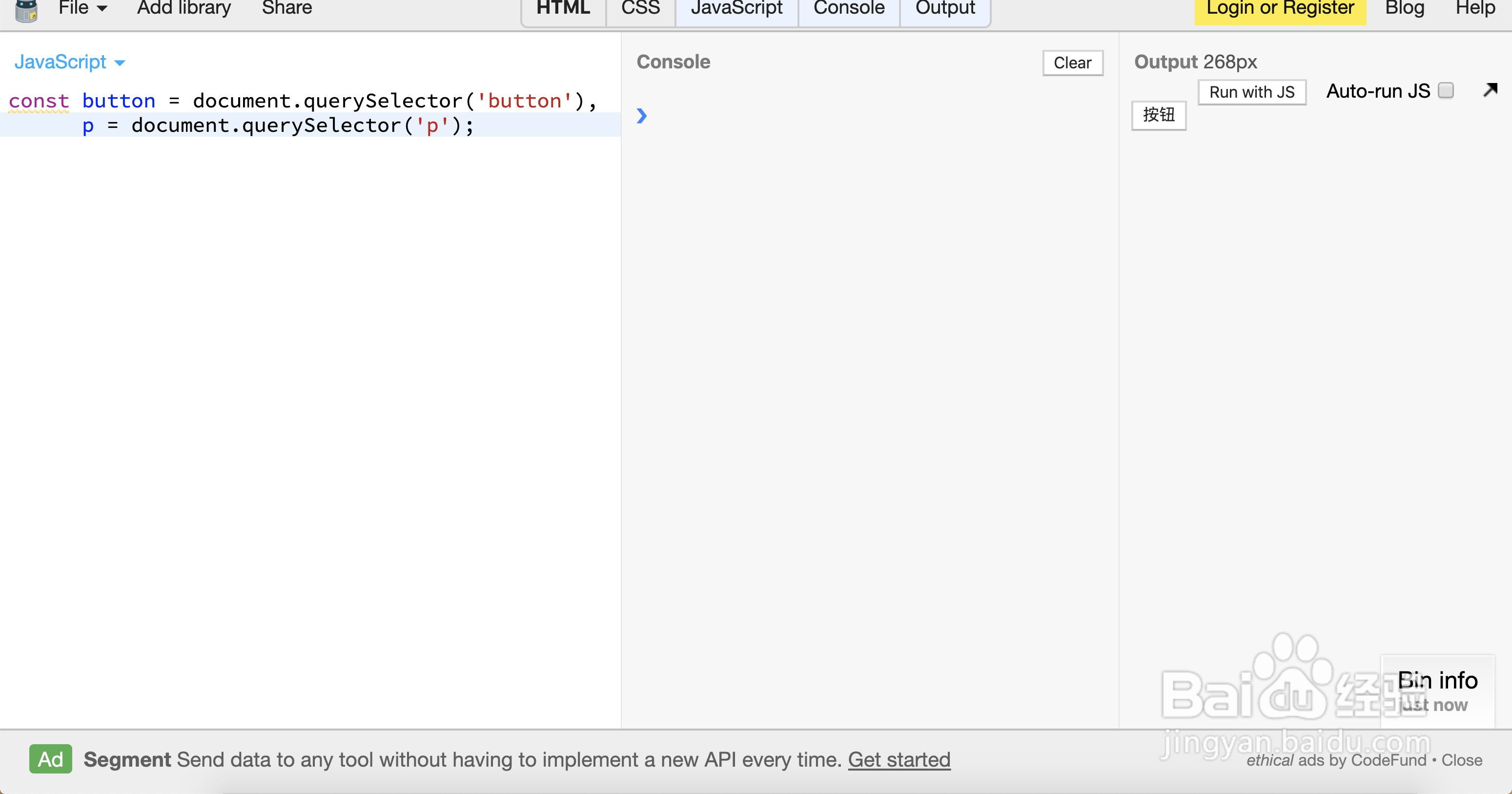1512x794 pixels.
Task: Click the green Ad badge
Action: [50, 759]
